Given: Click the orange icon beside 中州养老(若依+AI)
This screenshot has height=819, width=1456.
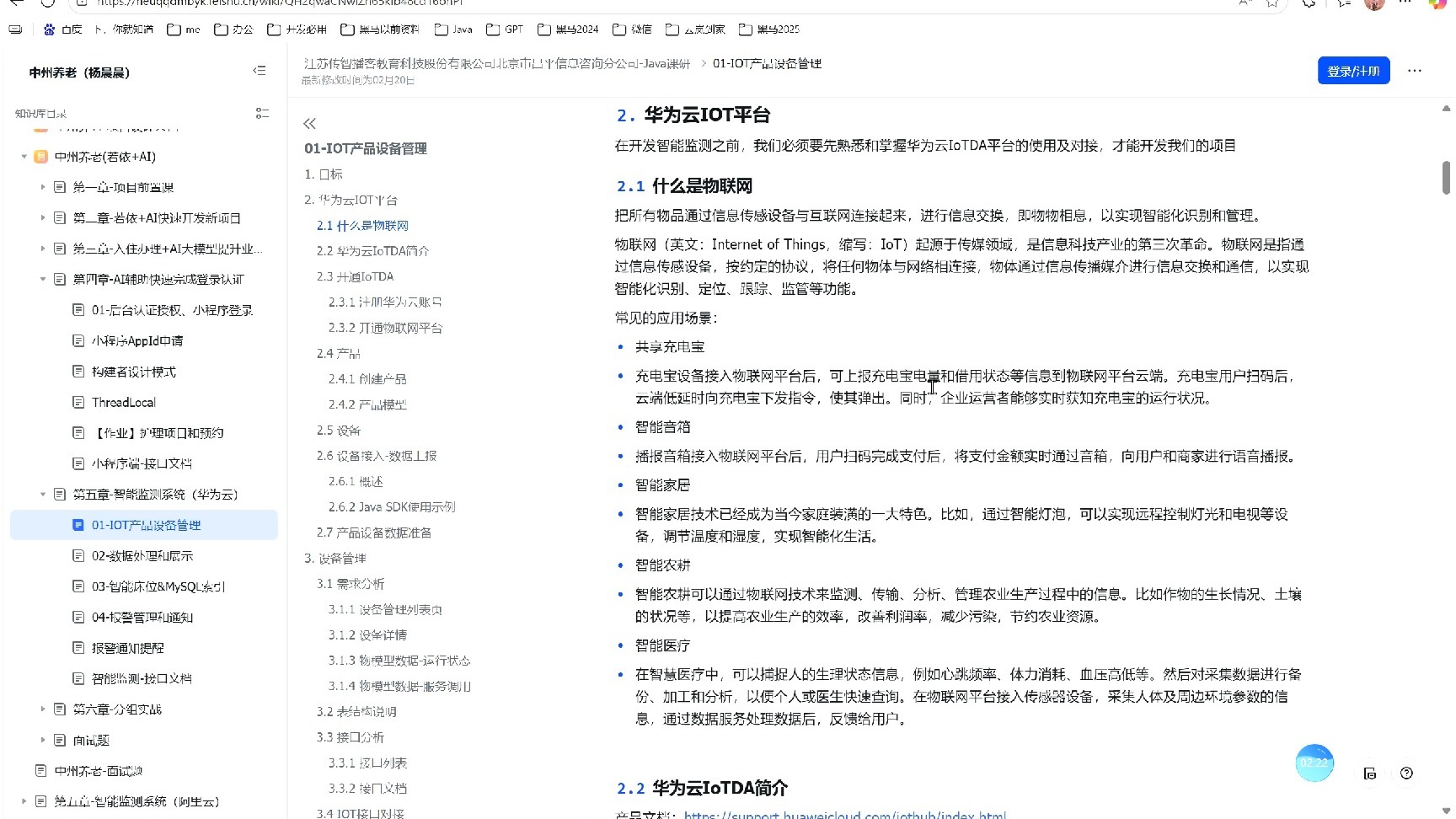Looking at the screenshot, I should click(40, 157).
